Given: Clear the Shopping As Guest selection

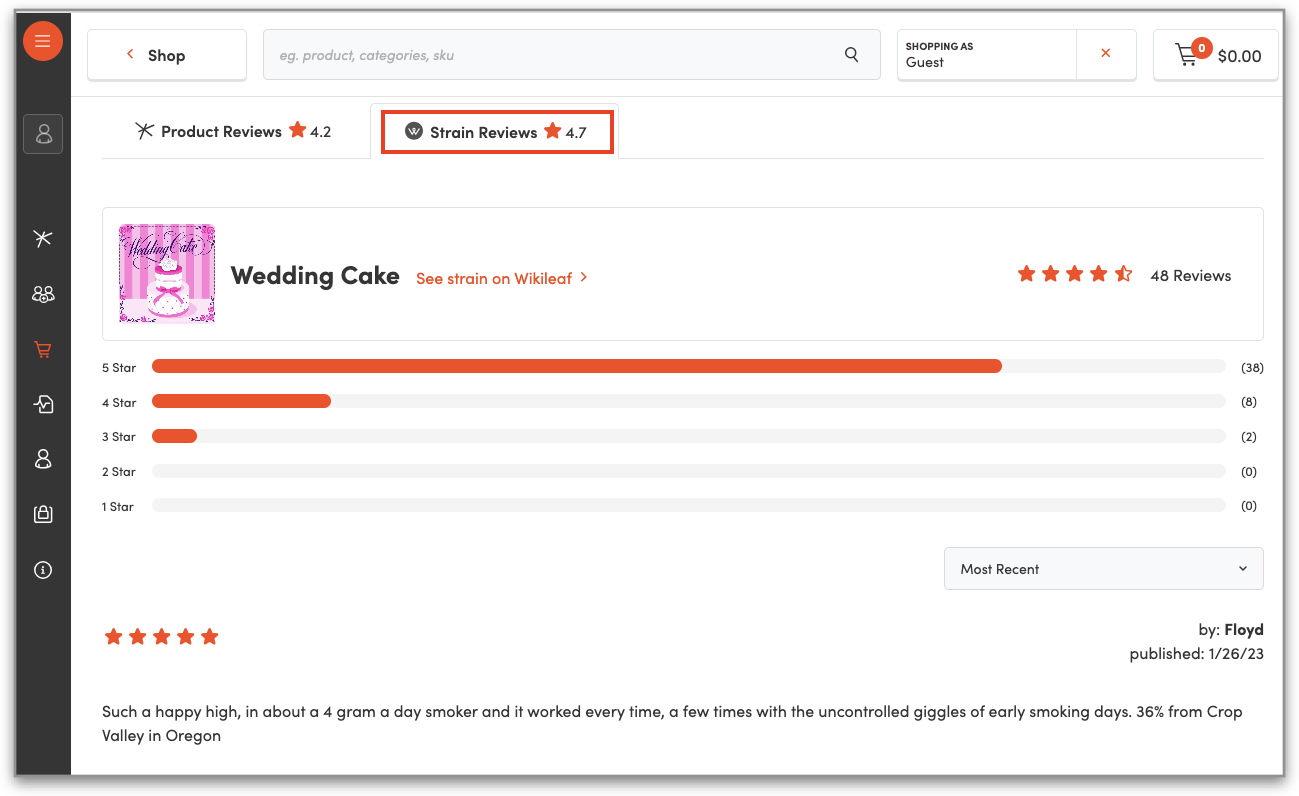Looking at the screenshot, I should [x=1105, y=54].
